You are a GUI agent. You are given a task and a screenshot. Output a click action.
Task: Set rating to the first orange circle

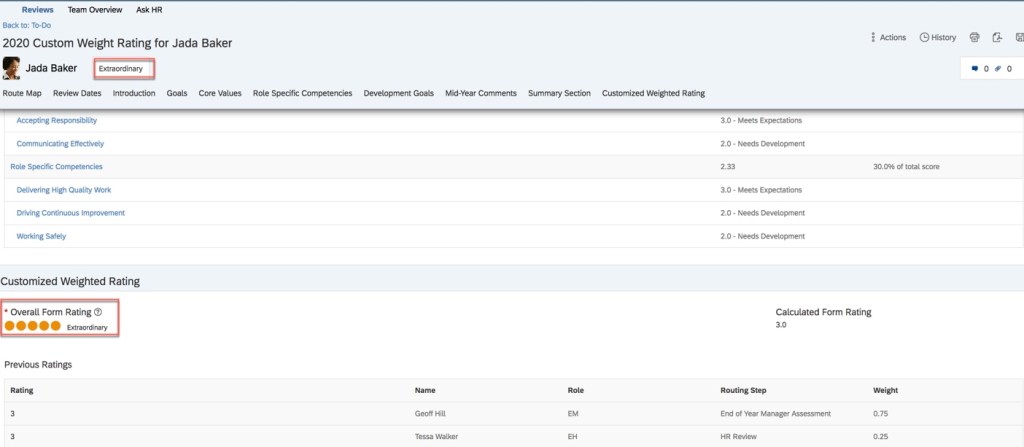pos(10,326)
